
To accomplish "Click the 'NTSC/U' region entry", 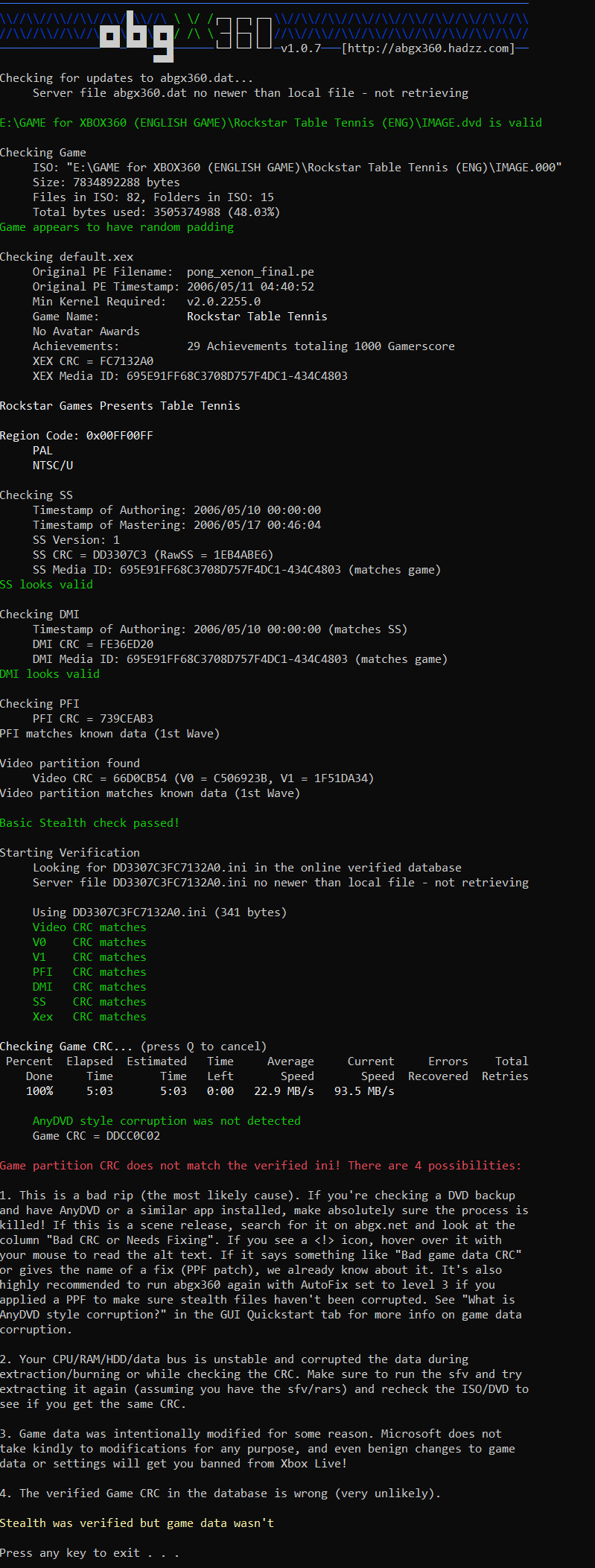I will 53,466.
